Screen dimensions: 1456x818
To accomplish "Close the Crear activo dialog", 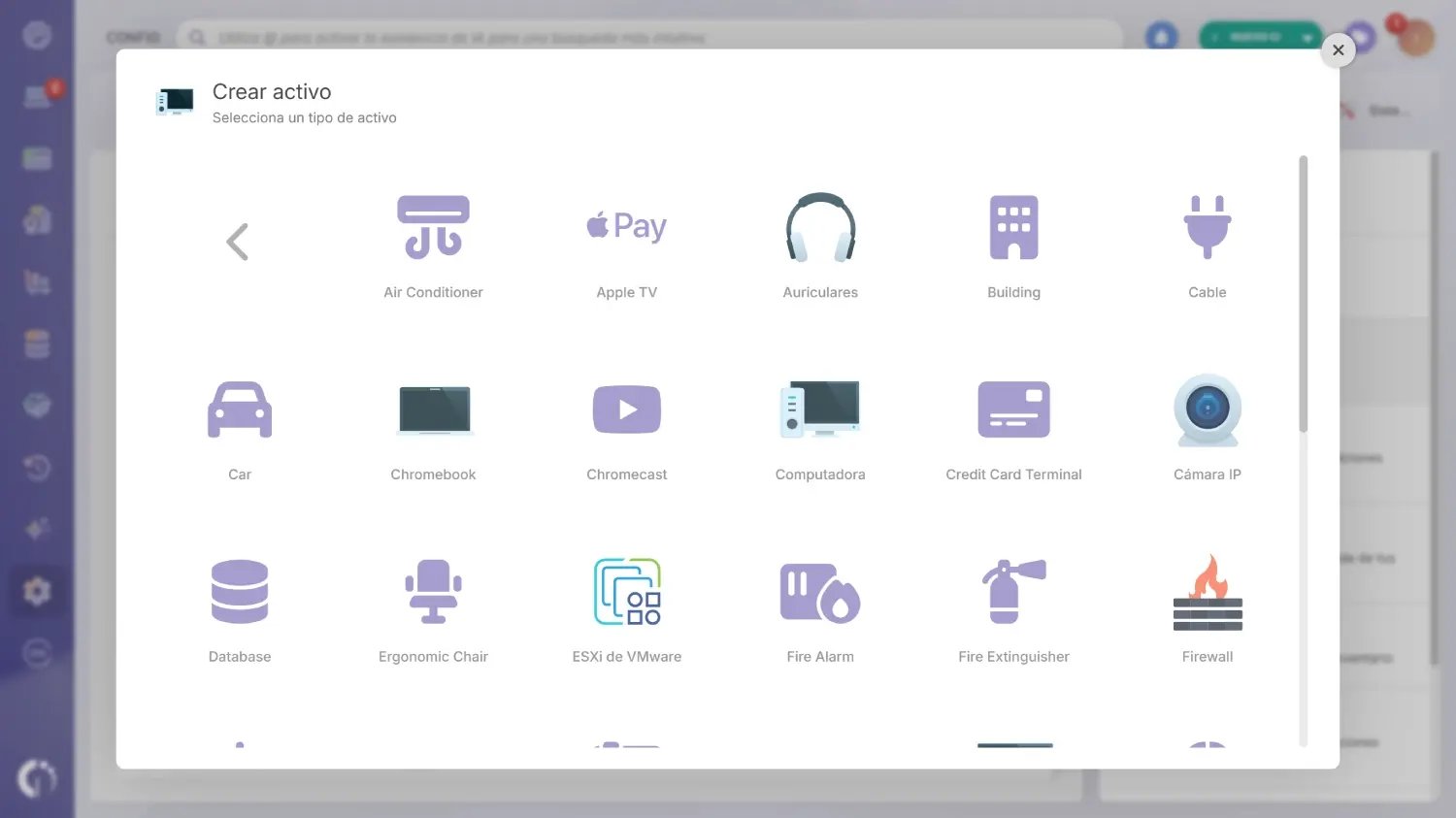I will pyautogui.click(x=1339, y=50).
